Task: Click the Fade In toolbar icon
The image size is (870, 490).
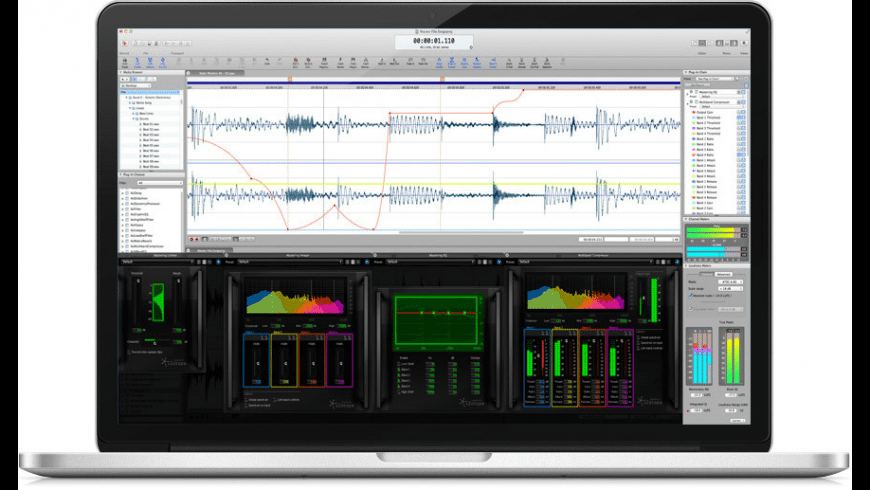Action: (x=411, y=62)
